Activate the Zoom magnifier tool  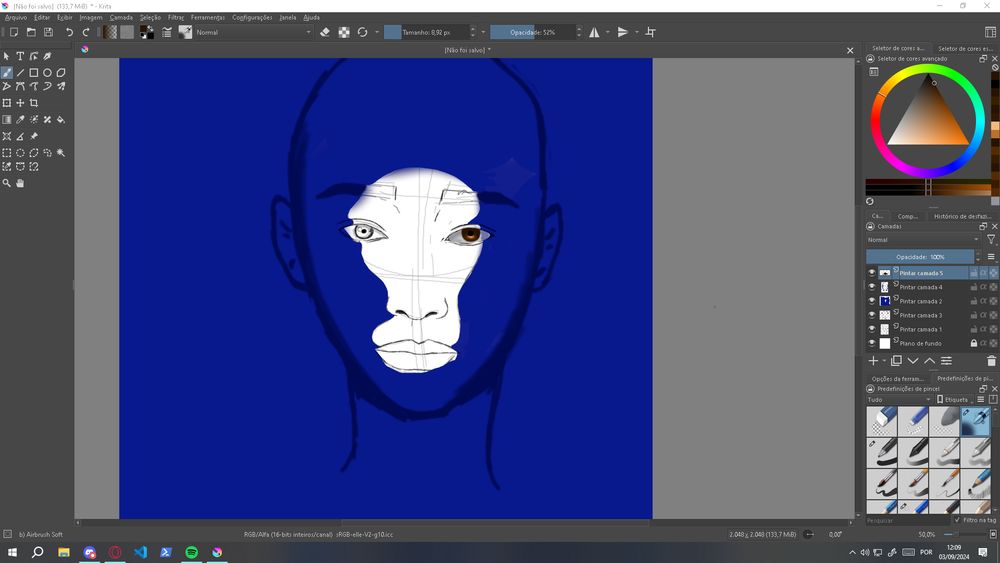pyautogui.click(x=7, y=183)
